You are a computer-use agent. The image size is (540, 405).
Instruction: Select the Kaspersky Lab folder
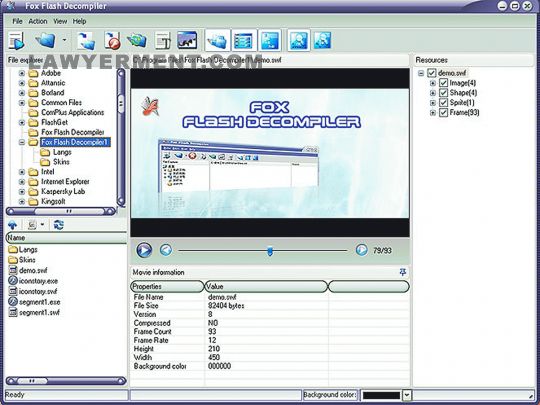coord(63,191)
